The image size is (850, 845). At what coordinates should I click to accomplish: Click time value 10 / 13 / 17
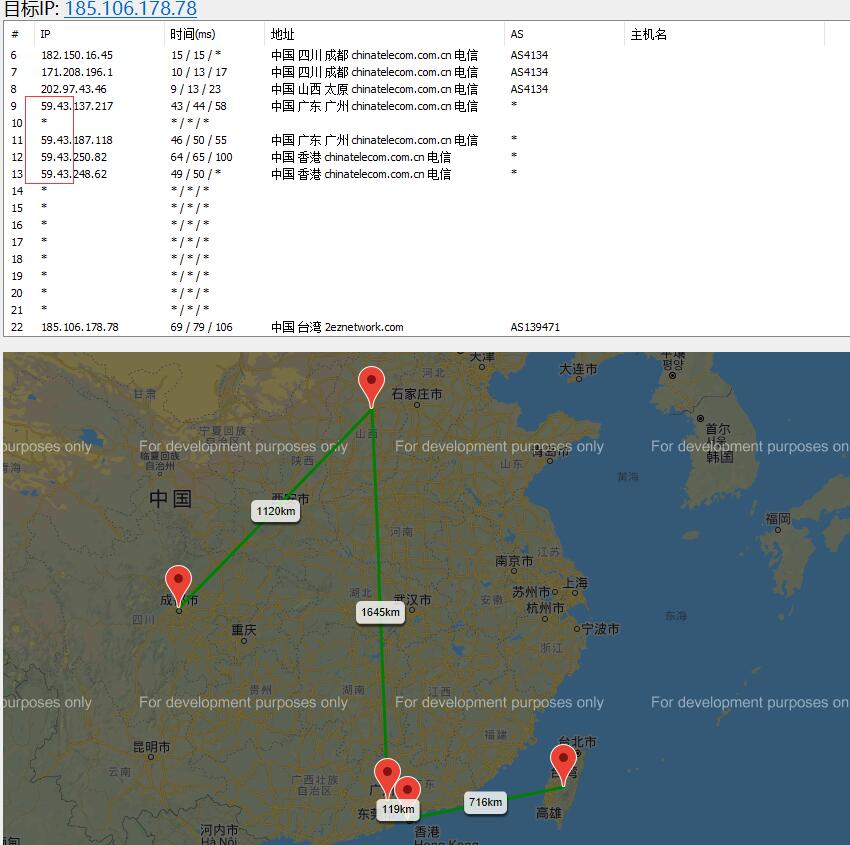tap(199, 72)
